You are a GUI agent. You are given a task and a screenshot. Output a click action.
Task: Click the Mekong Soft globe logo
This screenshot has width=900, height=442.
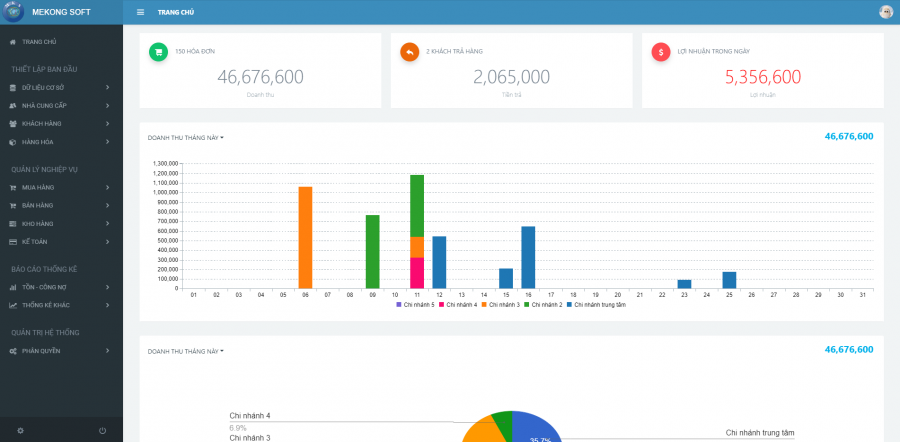click(12, 12)
